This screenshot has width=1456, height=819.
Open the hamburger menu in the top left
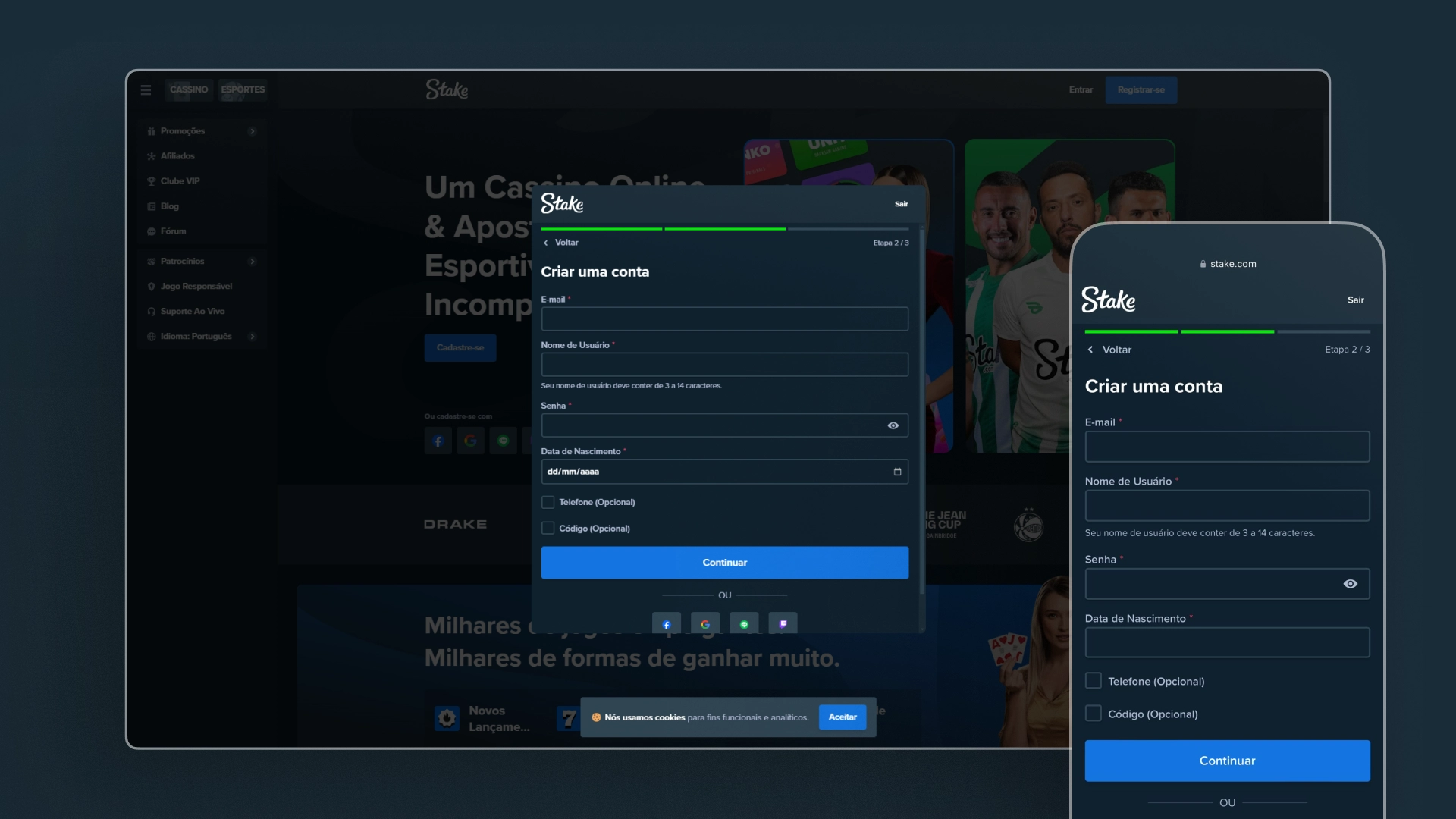pos(145,89)
